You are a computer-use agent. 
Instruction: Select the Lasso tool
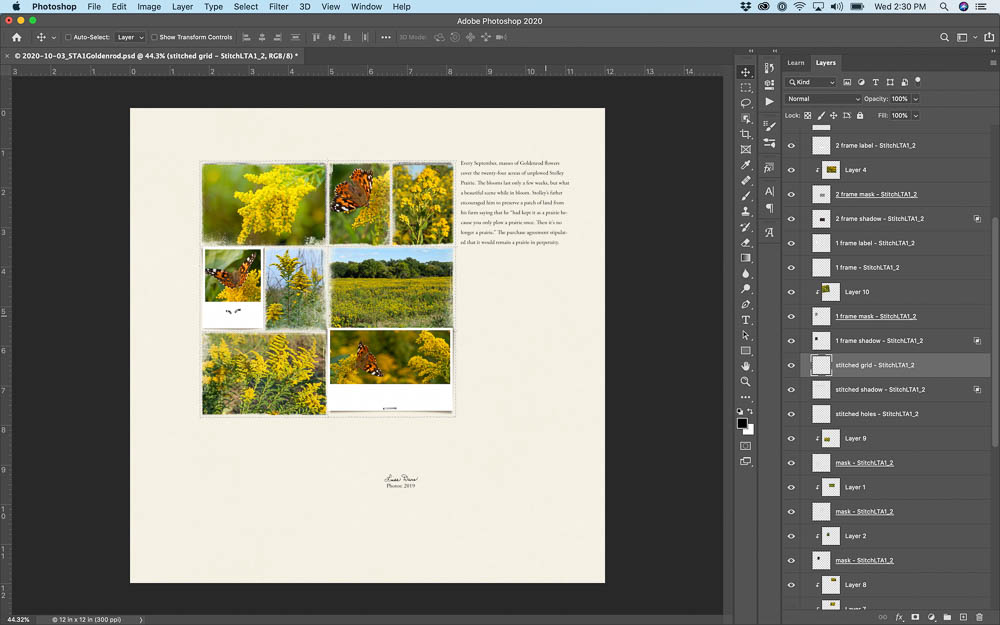click(745, 103)
